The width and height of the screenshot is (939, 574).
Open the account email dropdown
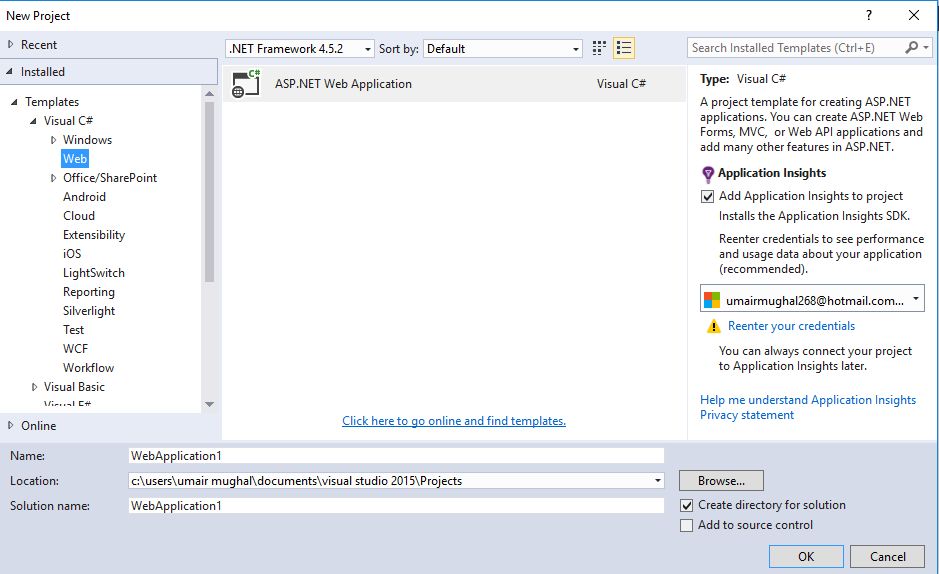pyautogui.click(x=812, y=299)
